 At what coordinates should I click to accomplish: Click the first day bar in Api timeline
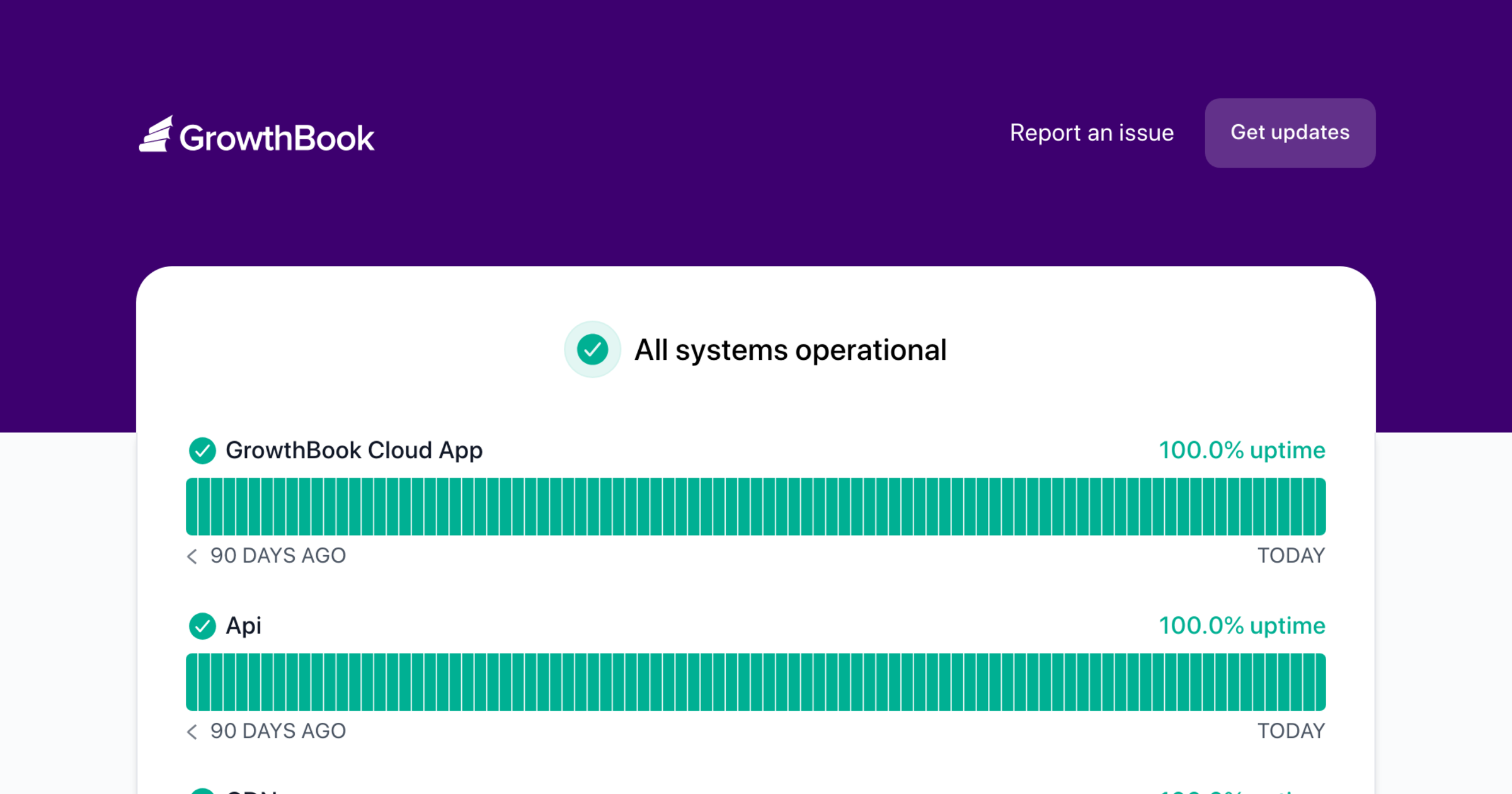[192, 682]
